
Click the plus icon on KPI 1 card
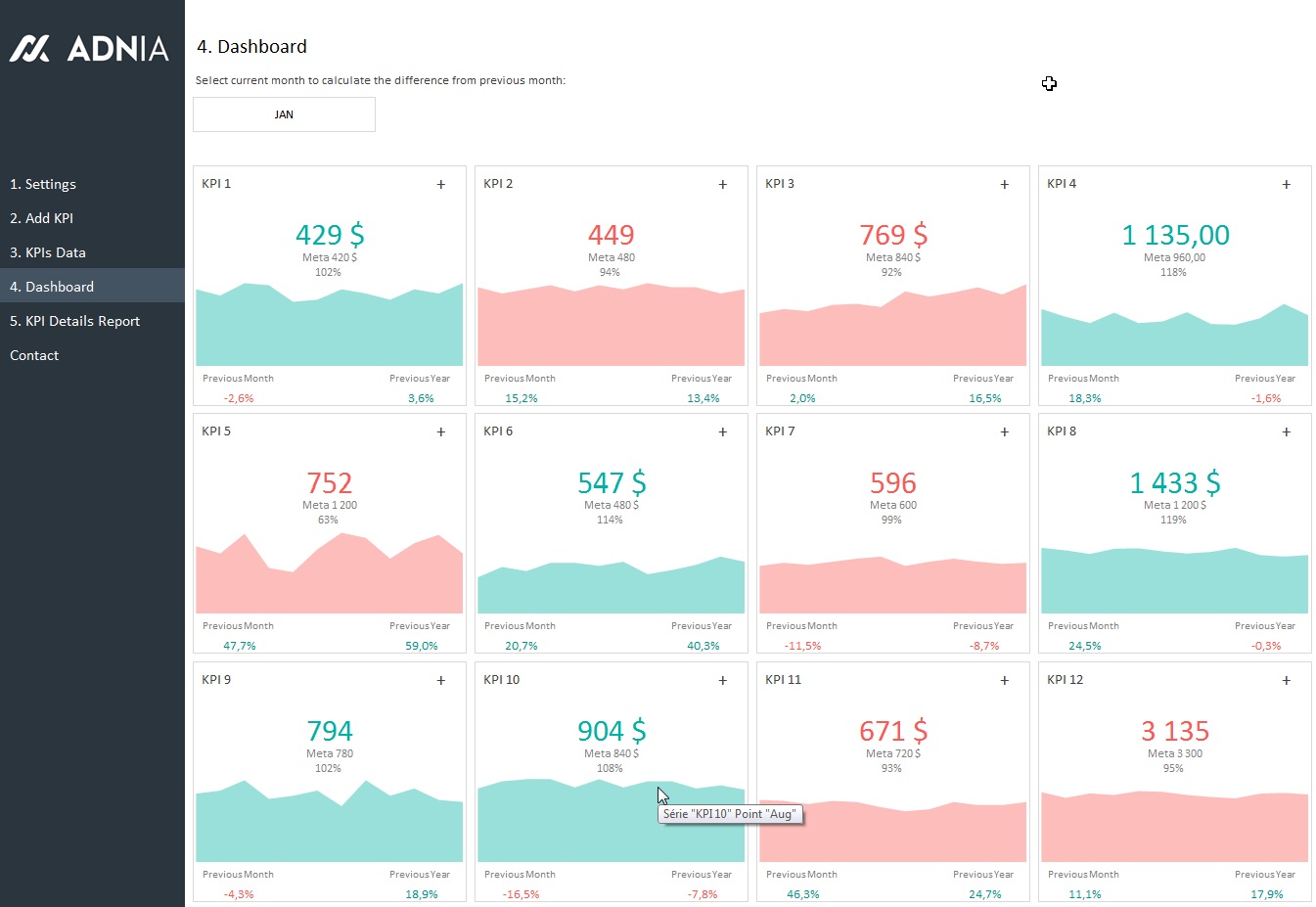point(441,185)
